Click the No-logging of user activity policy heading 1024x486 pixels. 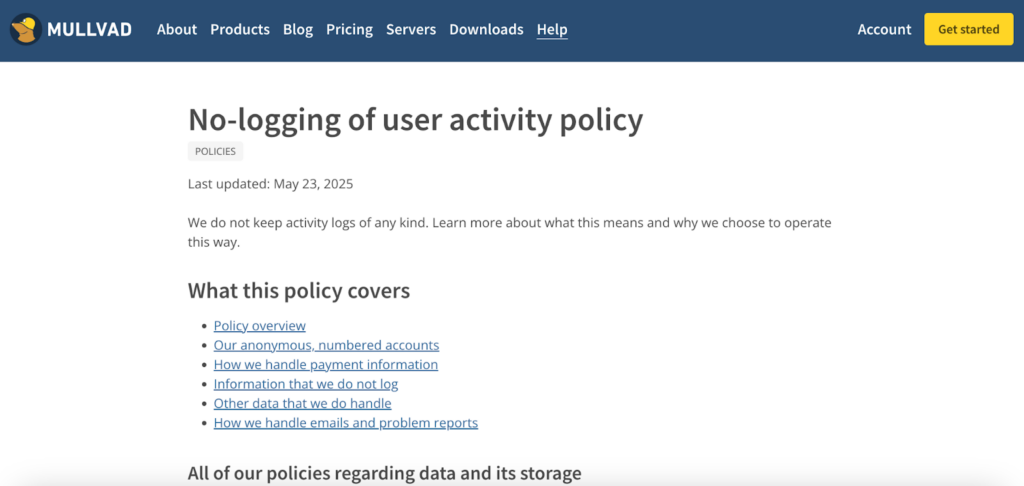[x=415, y=120]
